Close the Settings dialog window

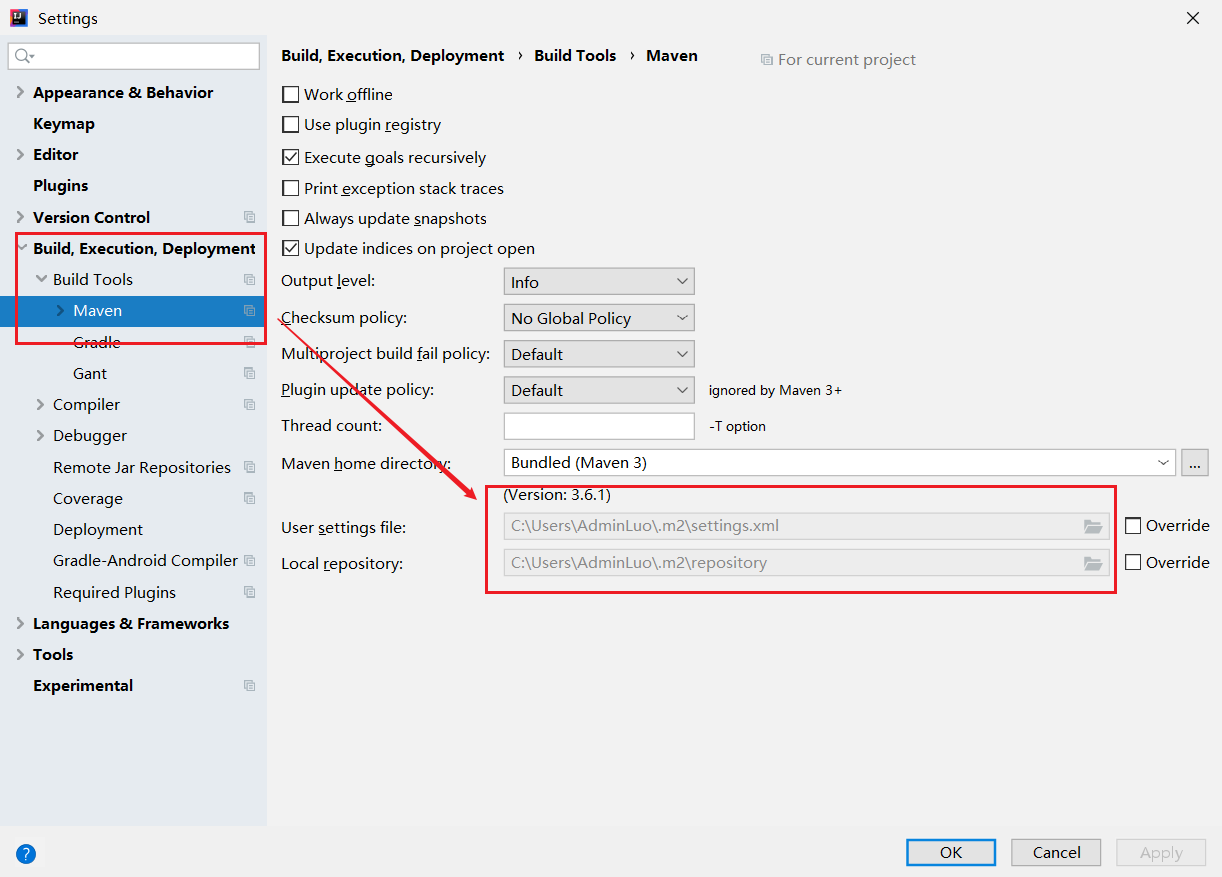coord(1193,18)
